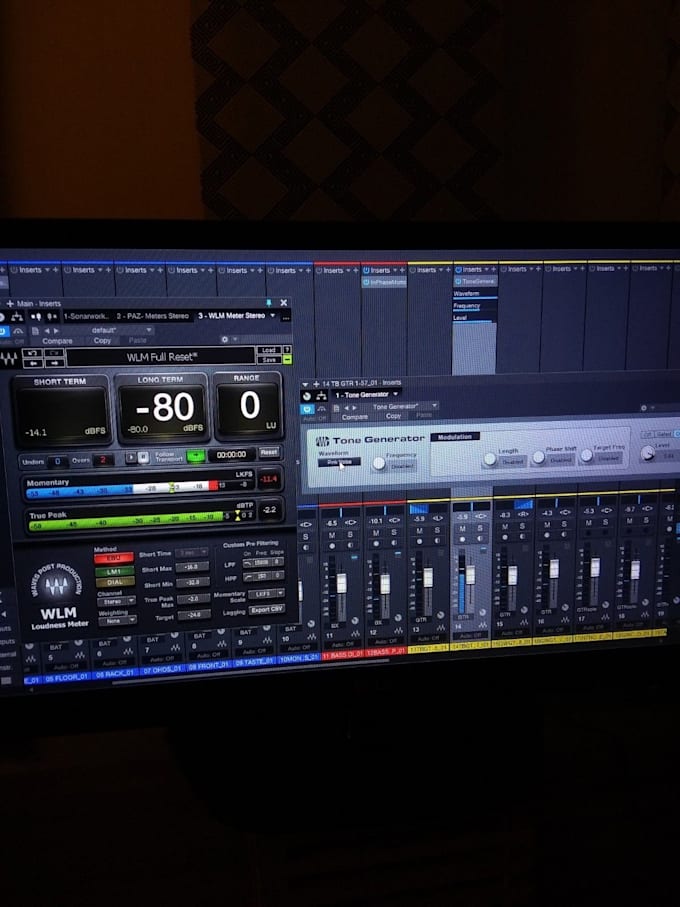Select DIAL method button
This screenshot has height=907, width=680.
coord(115,582)
